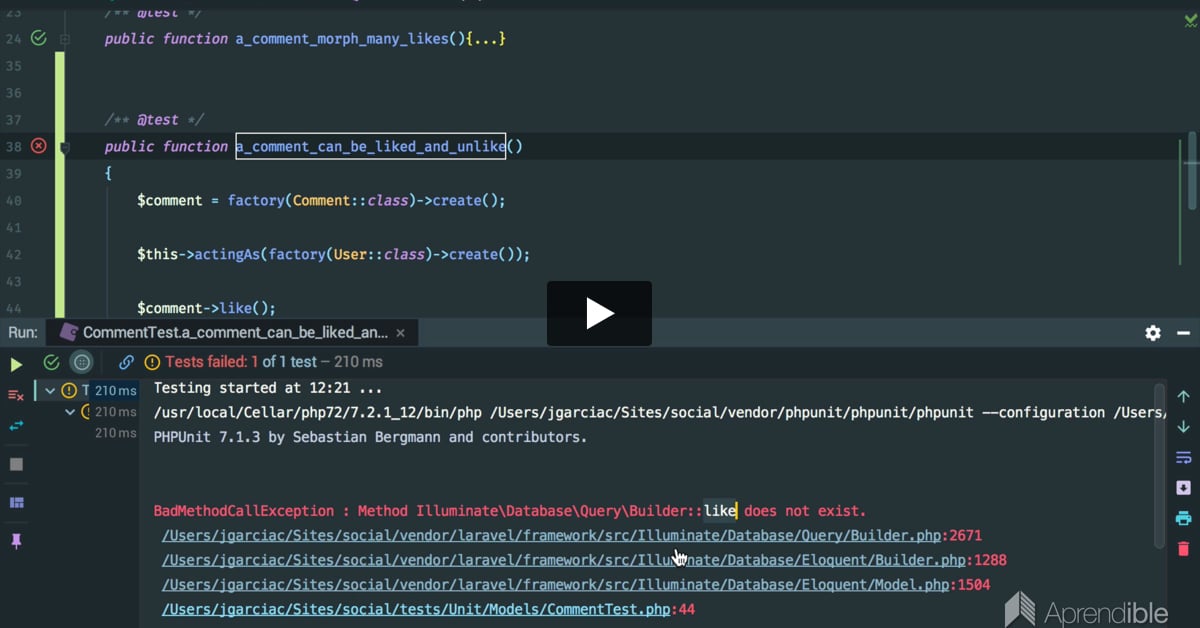Image resolution: width=1200 pixels, height=628 pixels.
Task: Click the Rerun failed tests red icon
Action: [x=16, y=395]
